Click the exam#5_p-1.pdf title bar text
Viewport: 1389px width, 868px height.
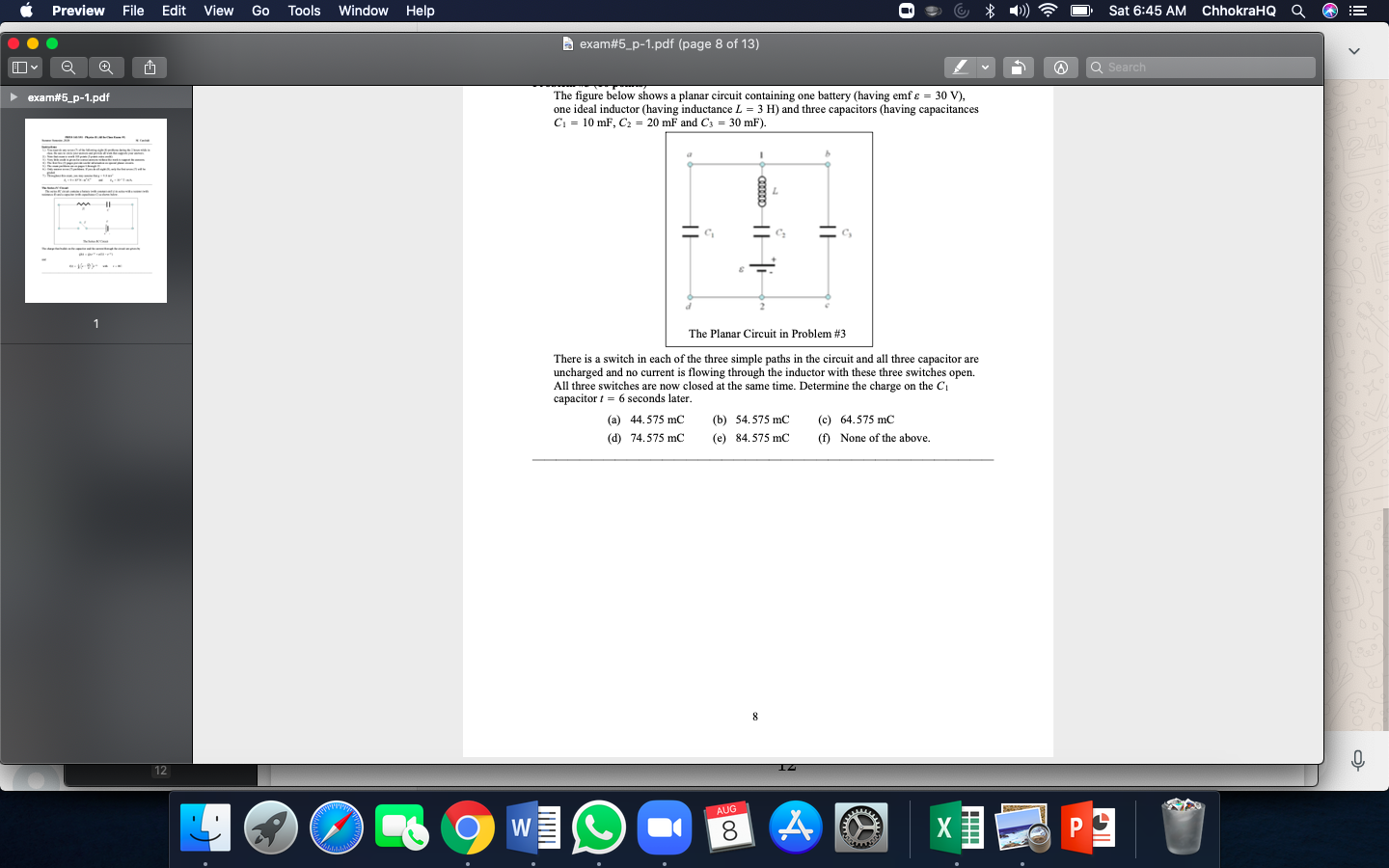pyautogui.click(x=667, y=43)
